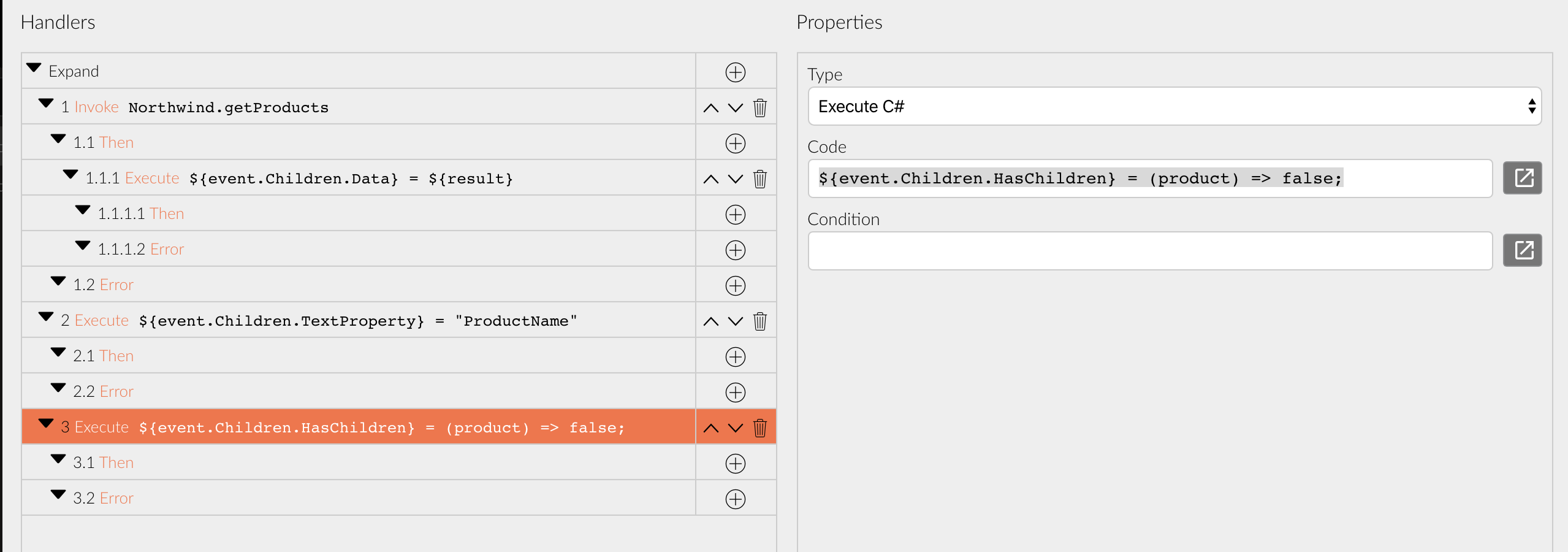Collapse the Expand root node
Image resolution: width=1568 pixels, height=552 pixels.
(34, 67)
